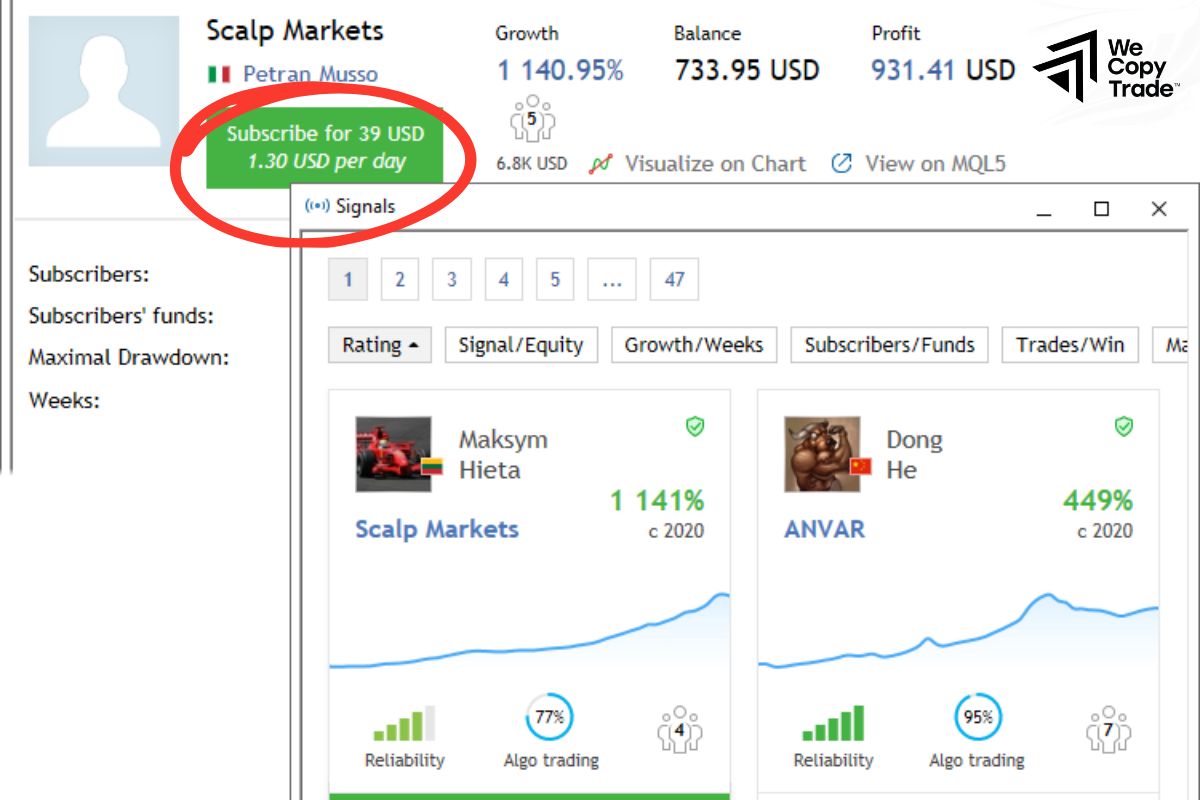
Task: Click the subscribers icon showing 7 on ANVAR card
Action: tap(1108, 729)
